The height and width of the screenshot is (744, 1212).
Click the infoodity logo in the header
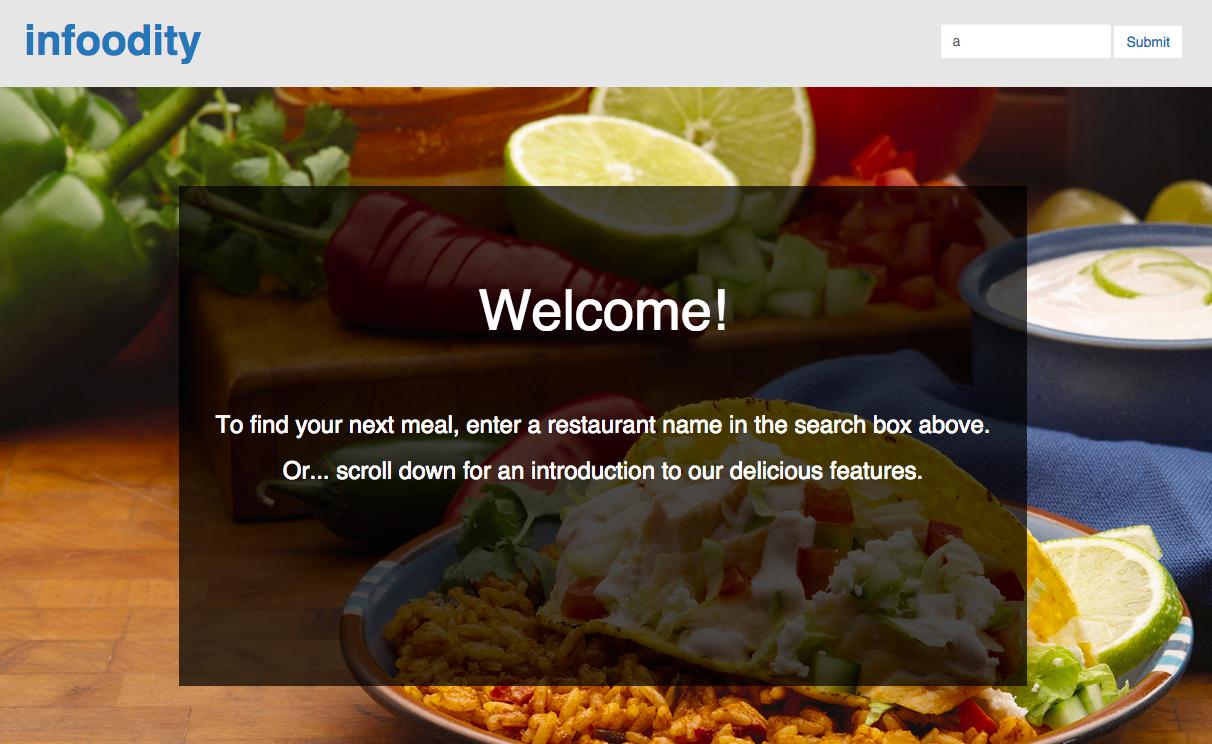coord(113,42)
